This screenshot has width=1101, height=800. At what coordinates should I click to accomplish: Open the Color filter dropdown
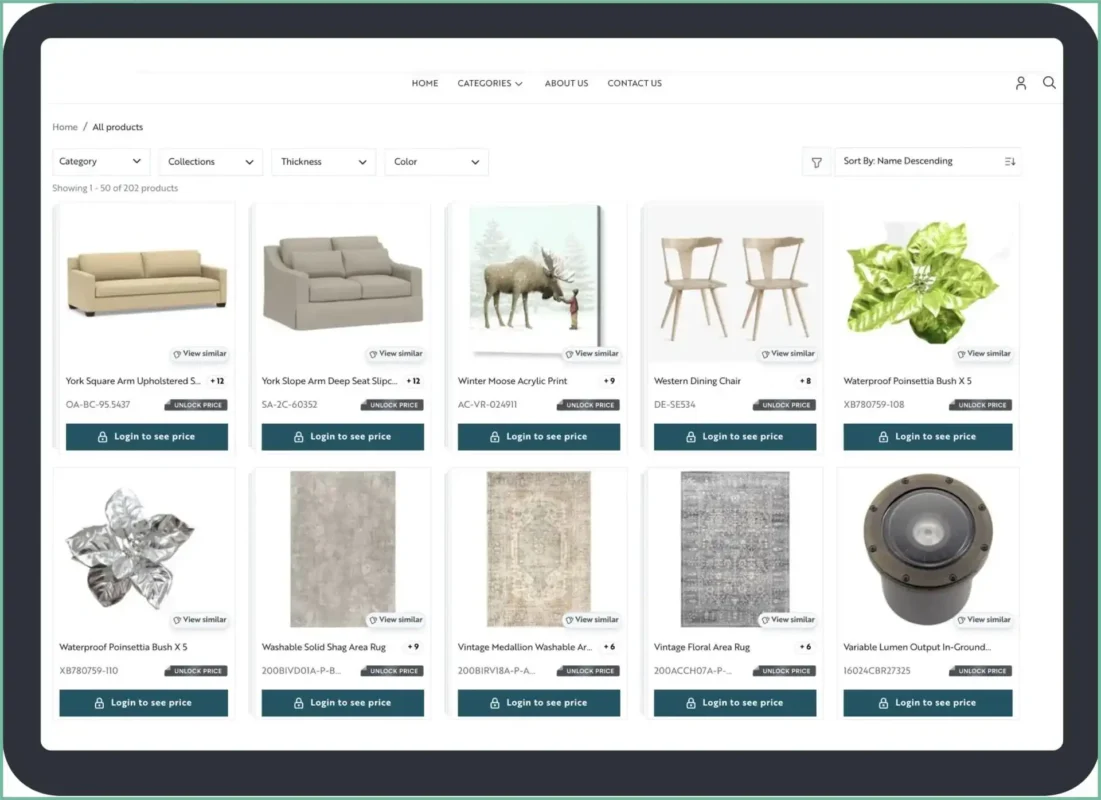(436, 161)
